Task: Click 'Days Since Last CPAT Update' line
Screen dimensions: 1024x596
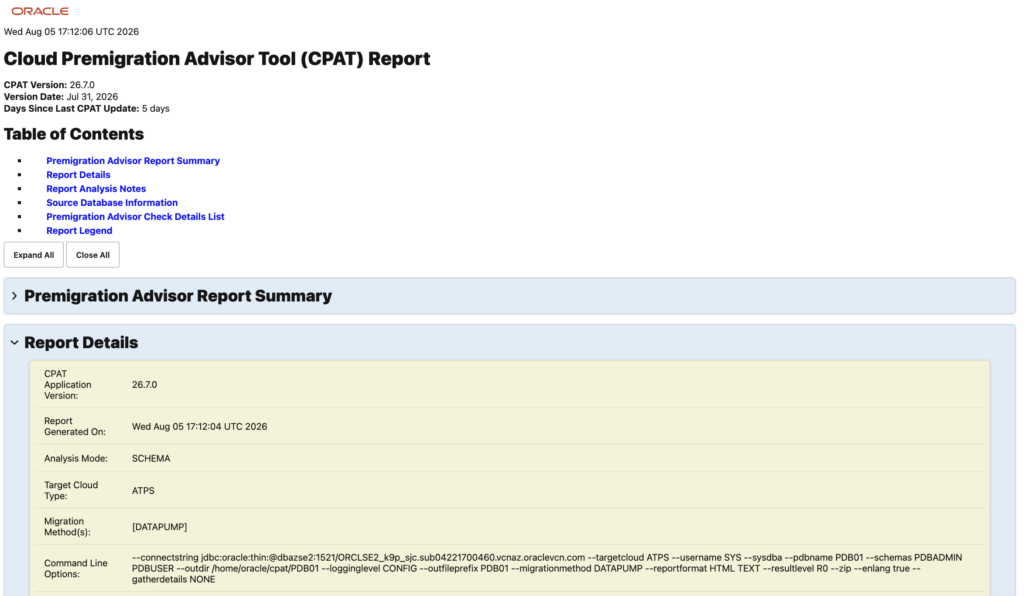Action: coord(86,108)
